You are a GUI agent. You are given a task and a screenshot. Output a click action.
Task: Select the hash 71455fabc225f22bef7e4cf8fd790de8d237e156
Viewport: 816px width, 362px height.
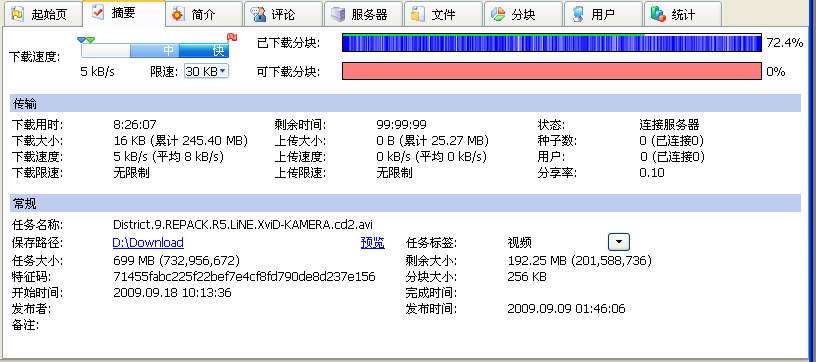[244, 276]
